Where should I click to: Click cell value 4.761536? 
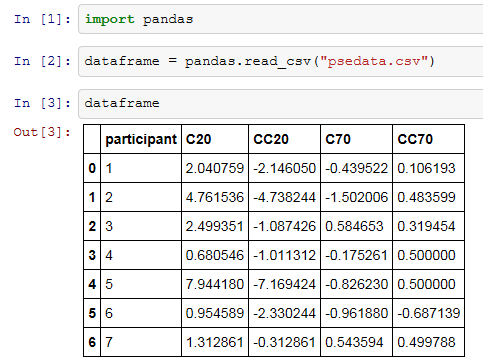coord(215,197)
